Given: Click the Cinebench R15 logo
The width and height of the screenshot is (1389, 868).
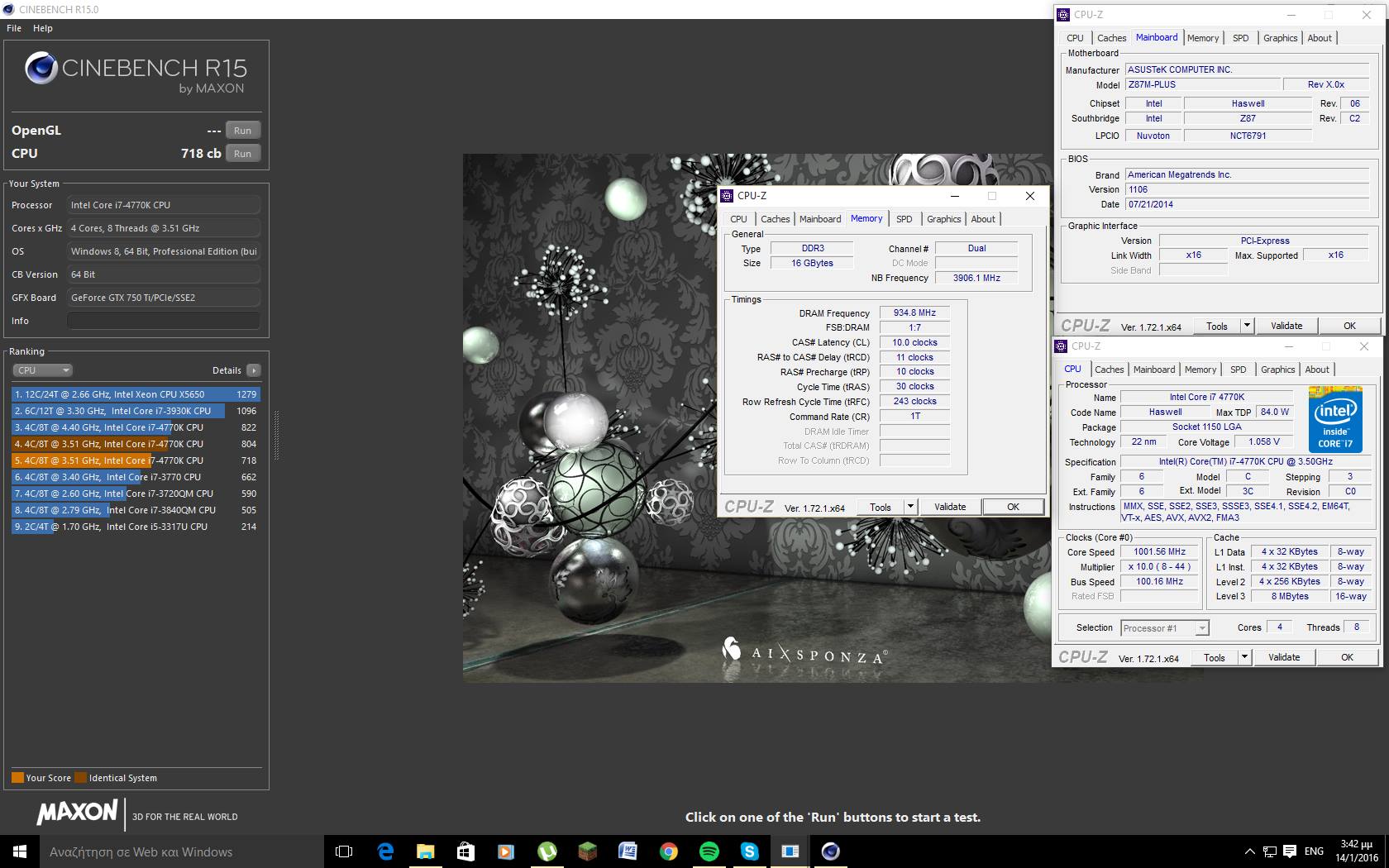Looking at the screenshot, I should click(136, 71).
